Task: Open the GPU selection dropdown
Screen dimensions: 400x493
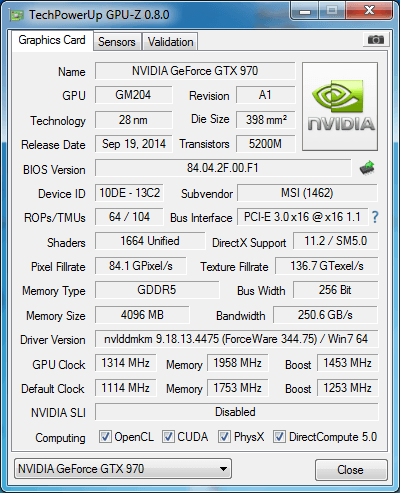Action: point(123,469)
